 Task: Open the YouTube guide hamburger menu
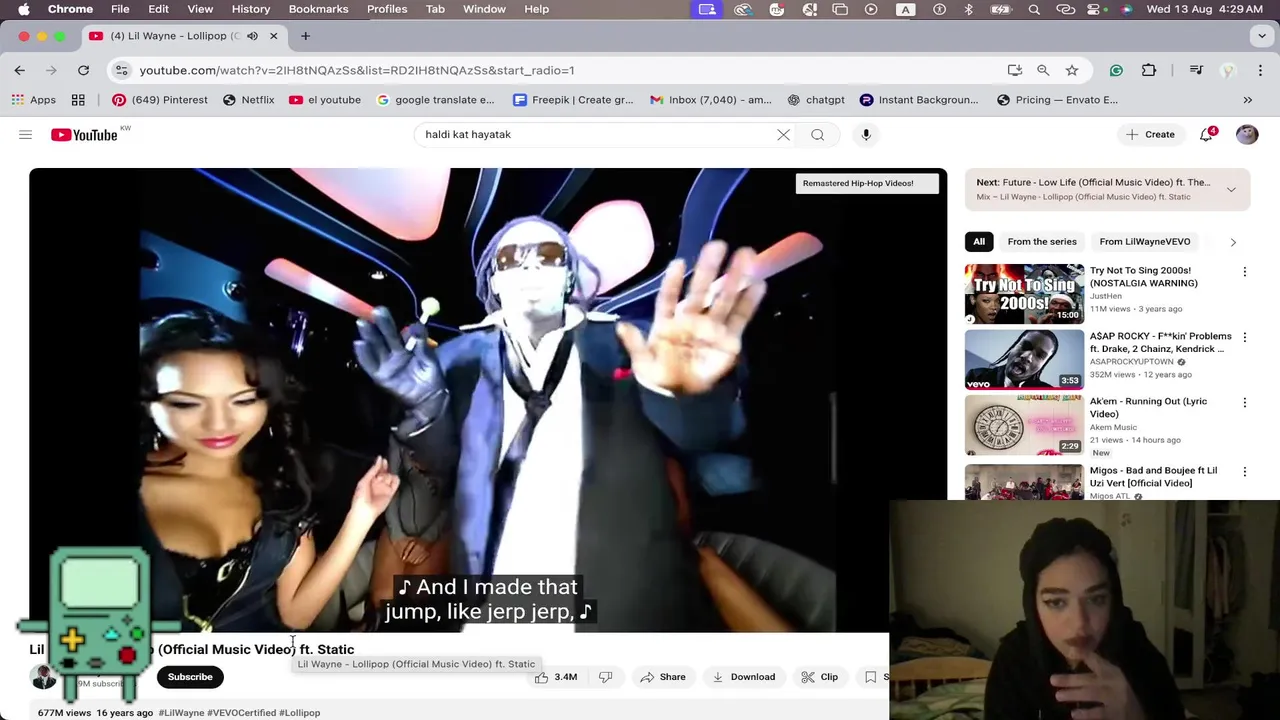25,134
